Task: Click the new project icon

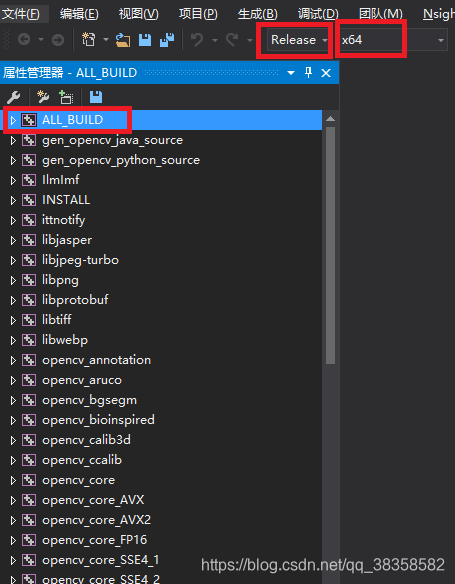Action: [89, 39]
